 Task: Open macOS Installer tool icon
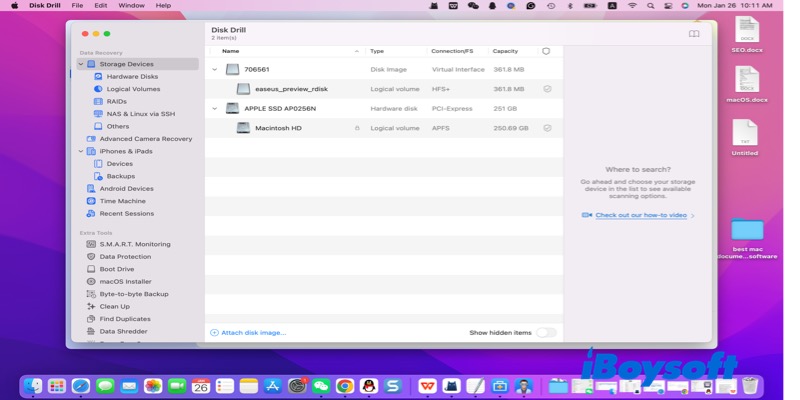91,282
